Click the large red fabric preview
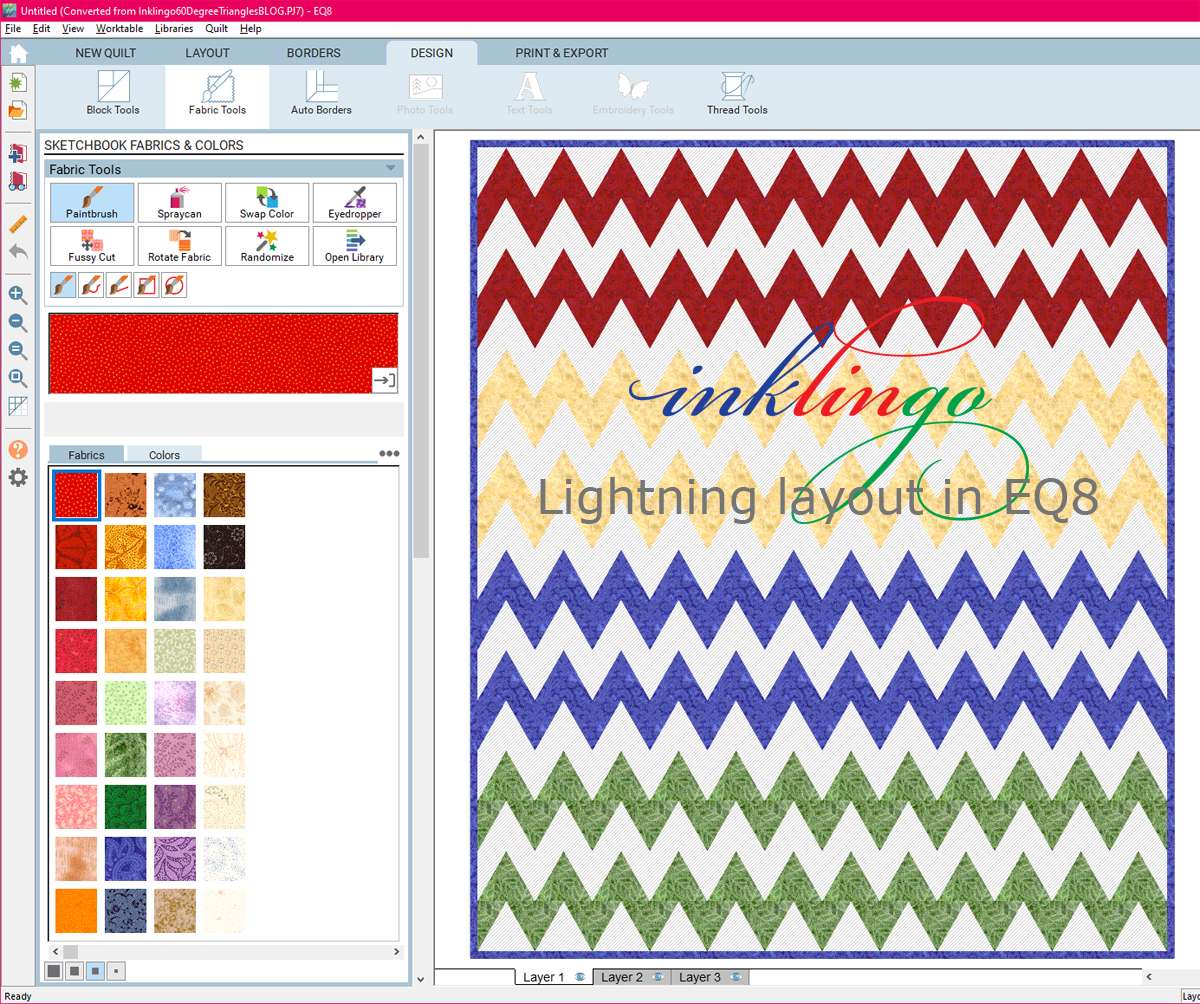The width and height of the screenshot is (1200, 1004). pyautogui.click(x=223, y=353)
